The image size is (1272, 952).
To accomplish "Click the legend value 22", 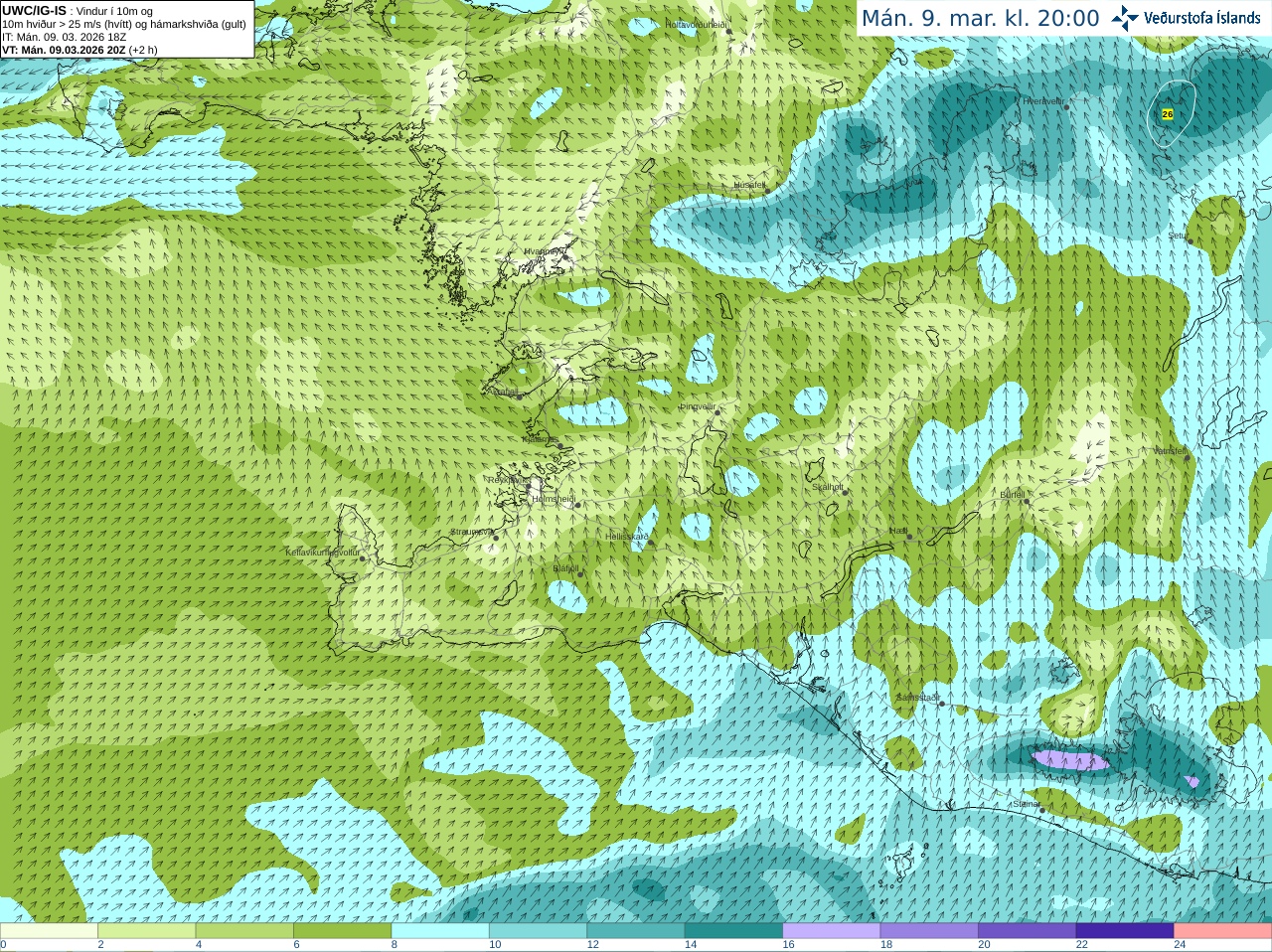I will coord(1081,945).
